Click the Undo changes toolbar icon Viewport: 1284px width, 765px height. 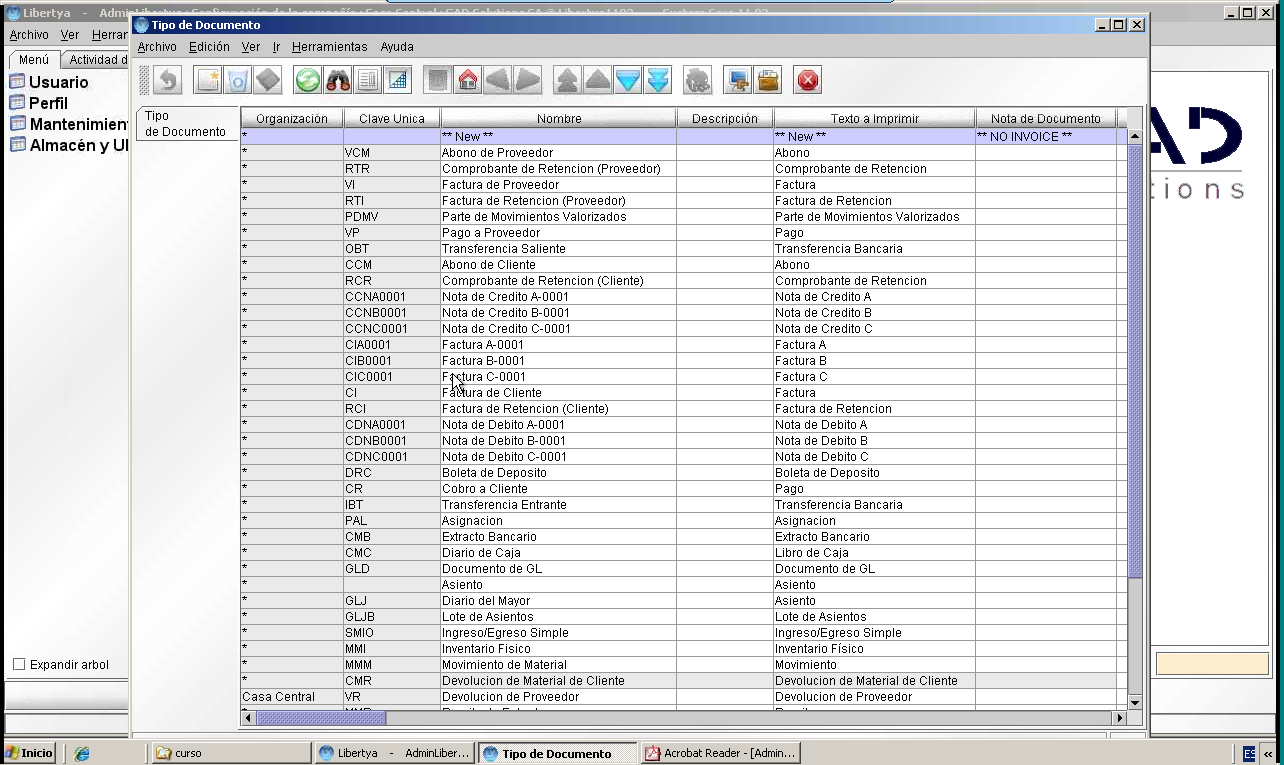(168, 80)
